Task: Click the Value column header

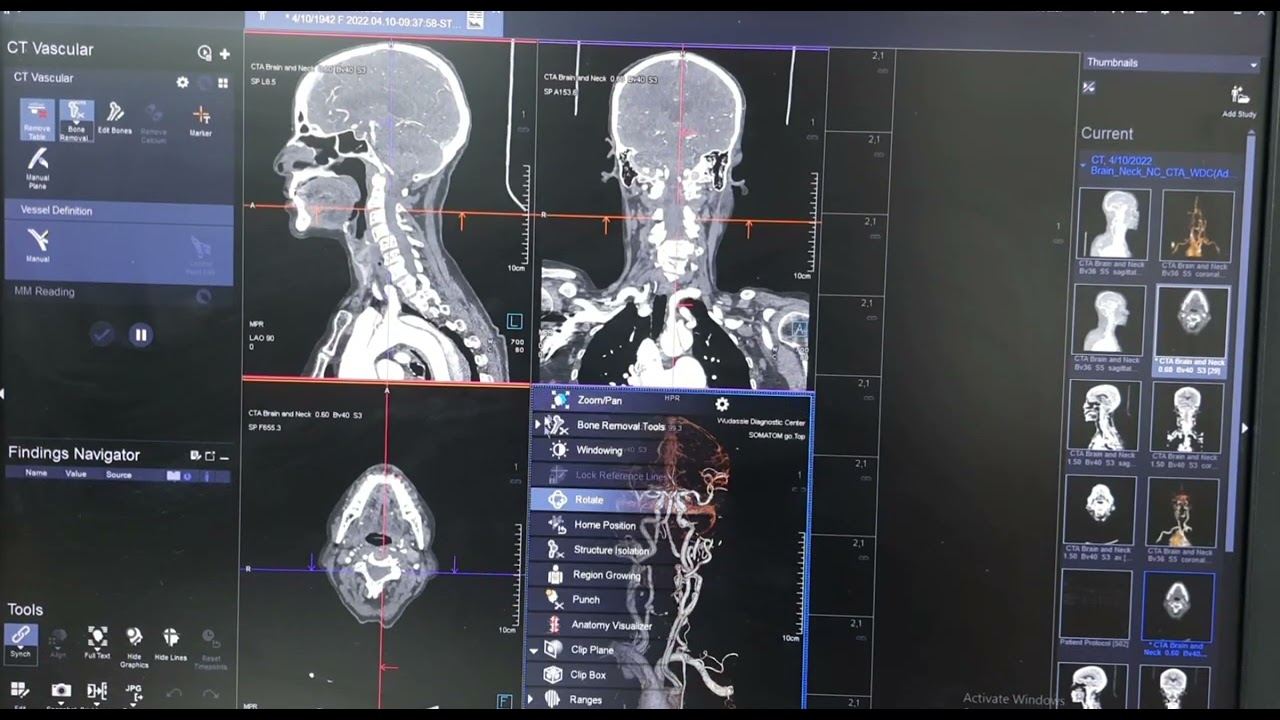Action: click(x=76, y=474)
